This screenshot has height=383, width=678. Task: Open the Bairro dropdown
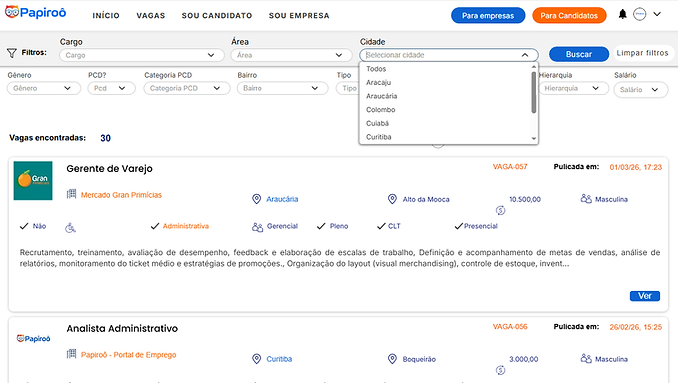(x=282, y=88)
